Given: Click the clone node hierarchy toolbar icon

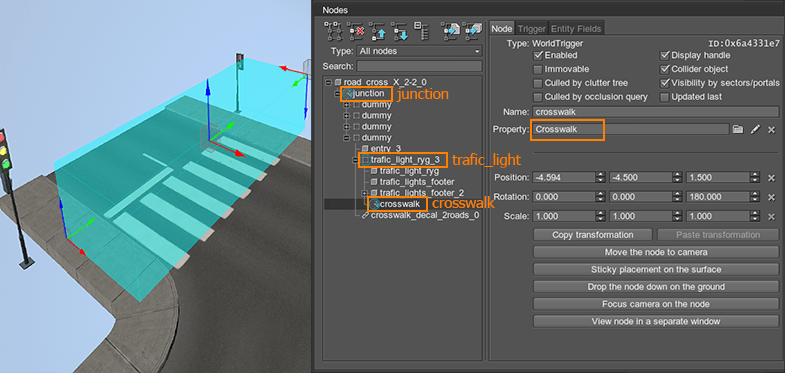Looking at the screenshot, I should tap(334, 31).
